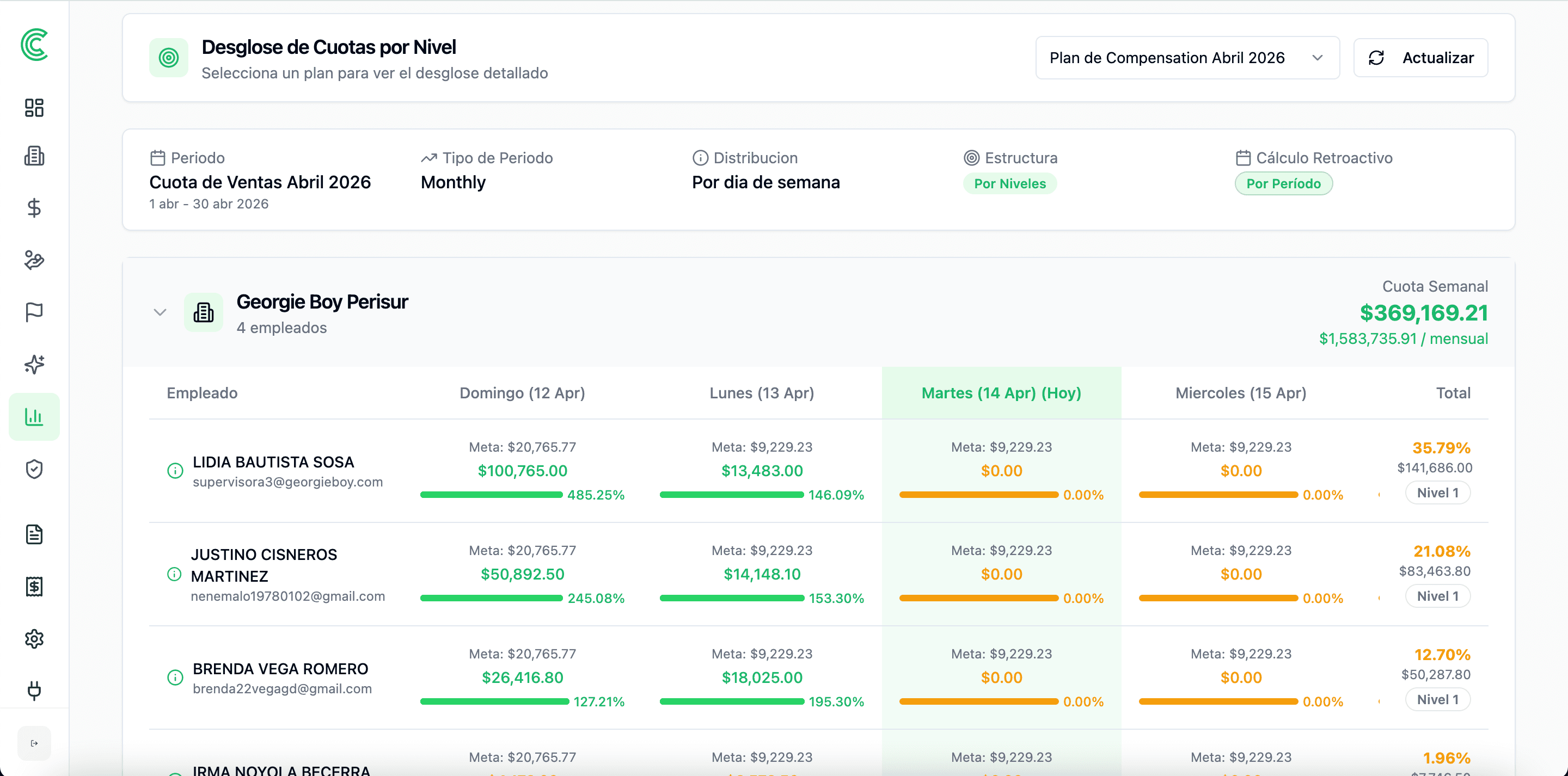Click the Total column header

[1453, 393]
